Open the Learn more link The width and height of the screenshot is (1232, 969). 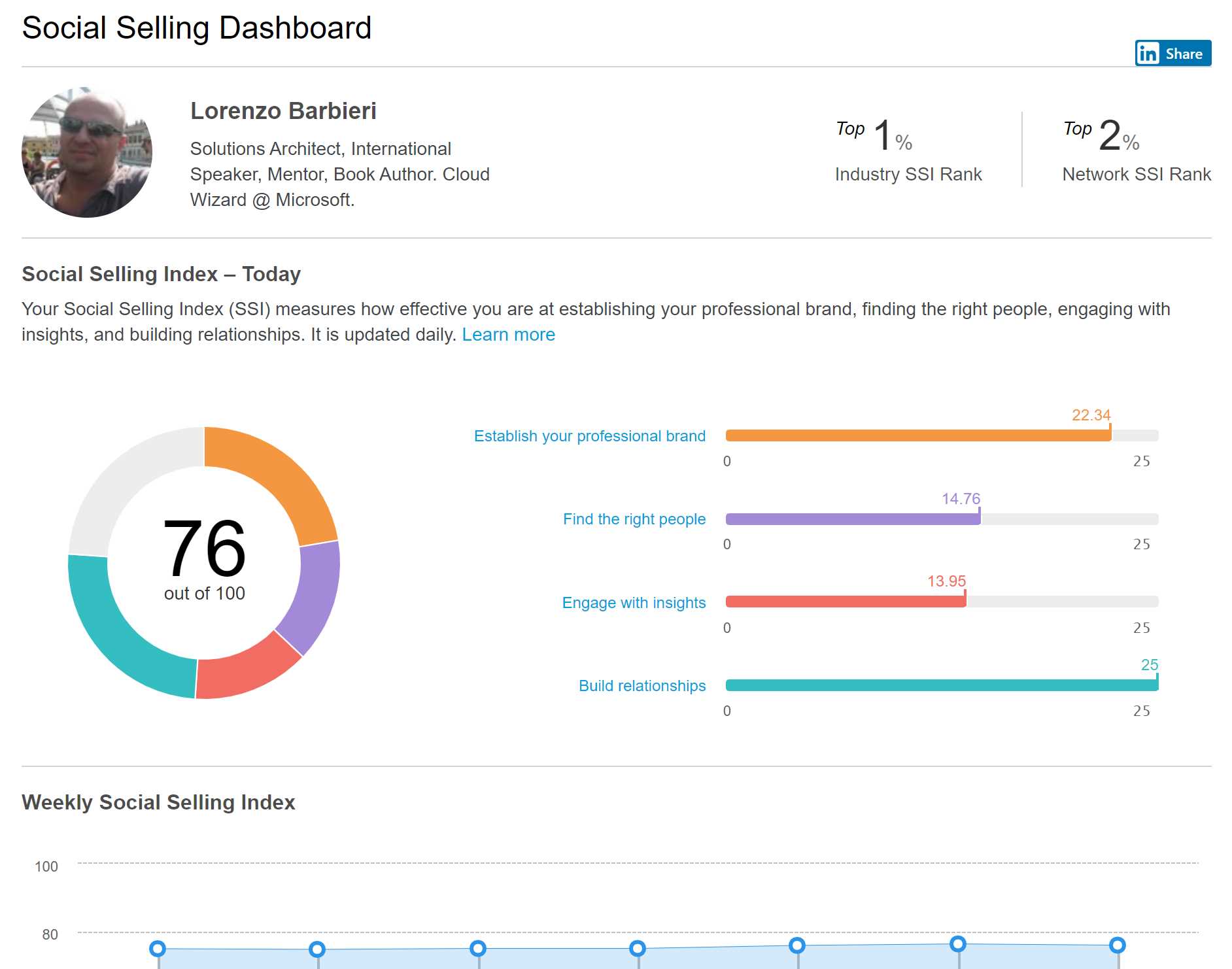tap(509, 334)
